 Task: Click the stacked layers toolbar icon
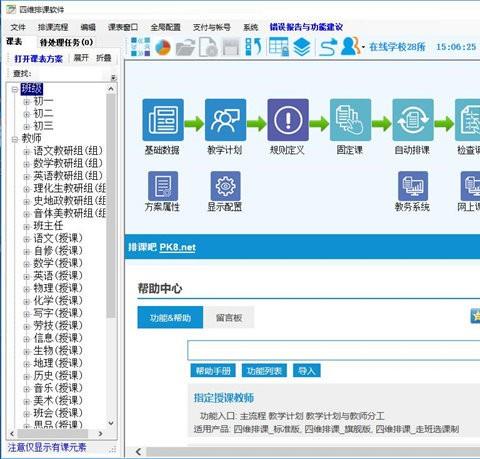302,47
